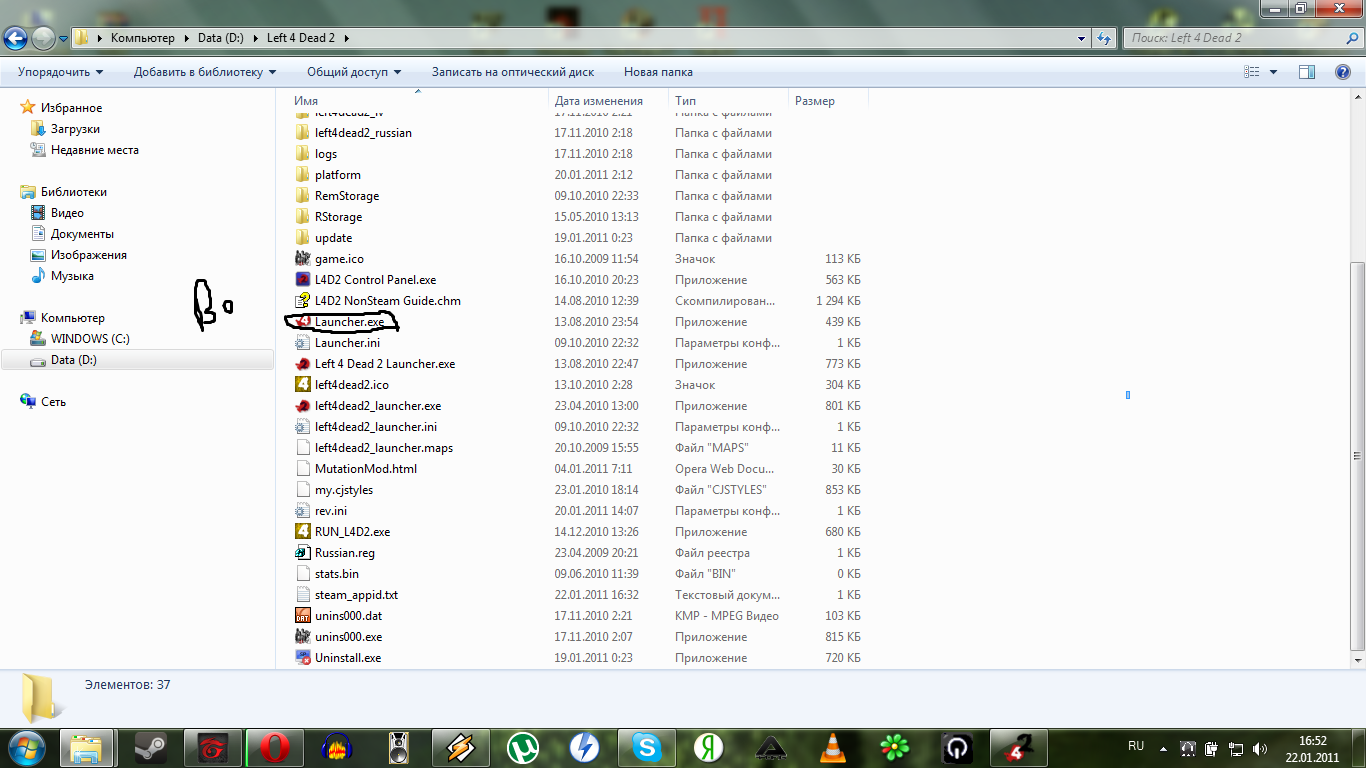Select the platform folder icon

303,175
